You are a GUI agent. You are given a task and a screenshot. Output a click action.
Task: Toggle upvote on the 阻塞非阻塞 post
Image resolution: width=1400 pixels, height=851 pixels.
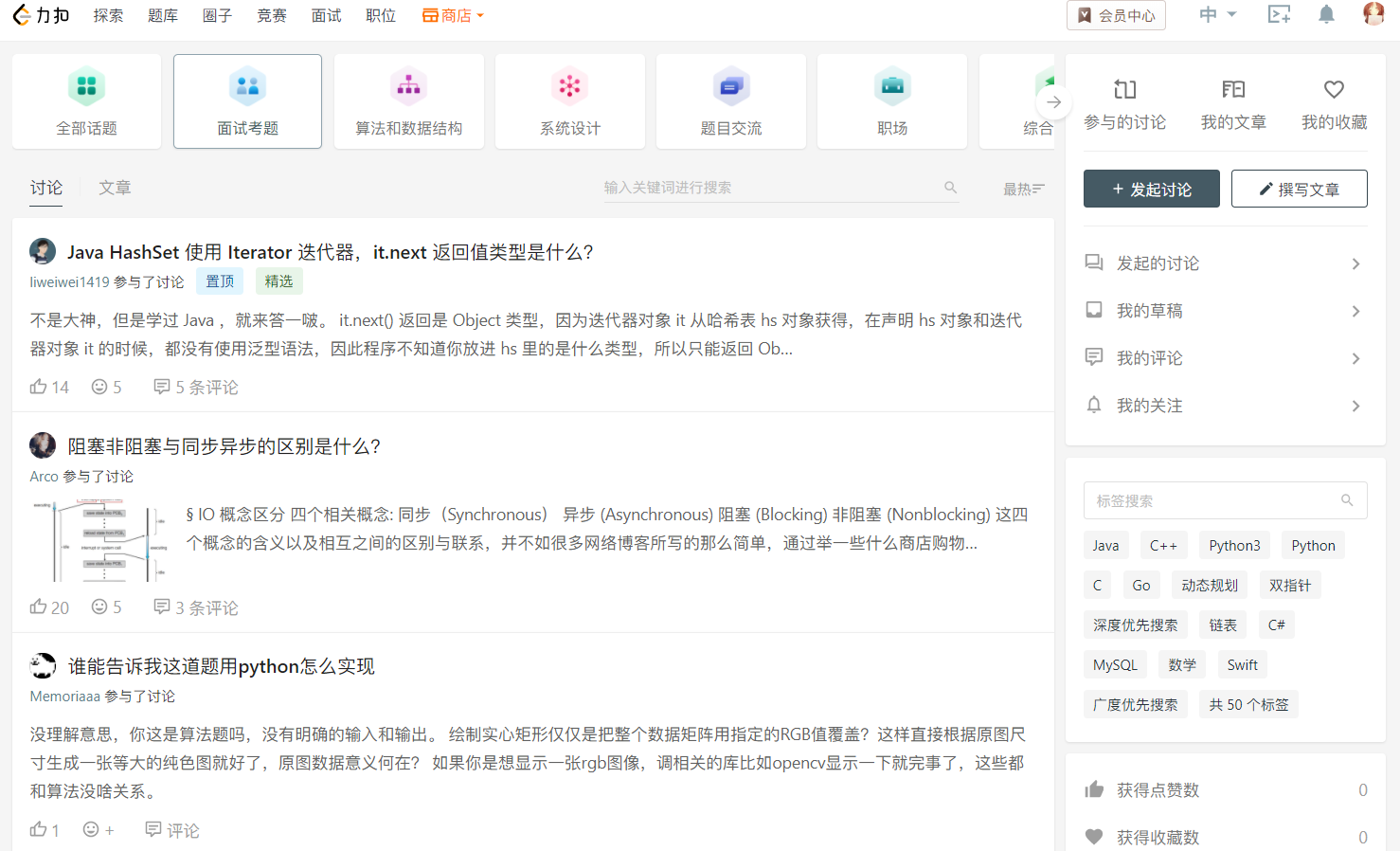click(37, 607)
